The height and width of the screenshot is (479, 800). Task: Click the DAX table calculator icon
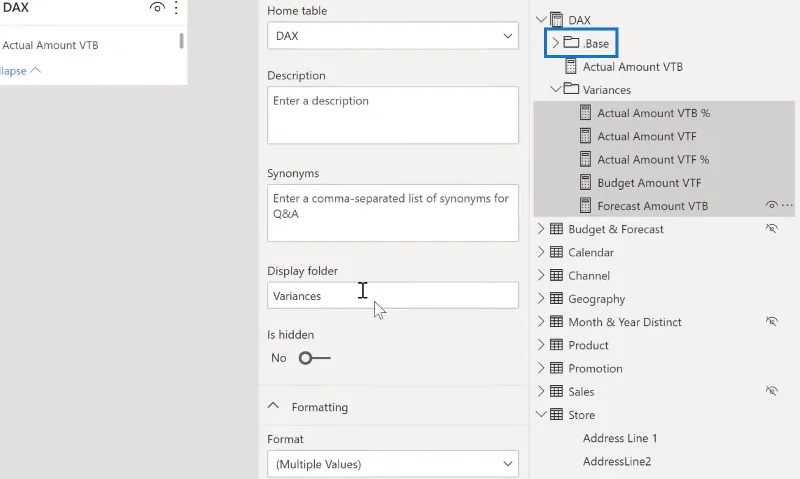pyautogui.click(x=556, y=20)
